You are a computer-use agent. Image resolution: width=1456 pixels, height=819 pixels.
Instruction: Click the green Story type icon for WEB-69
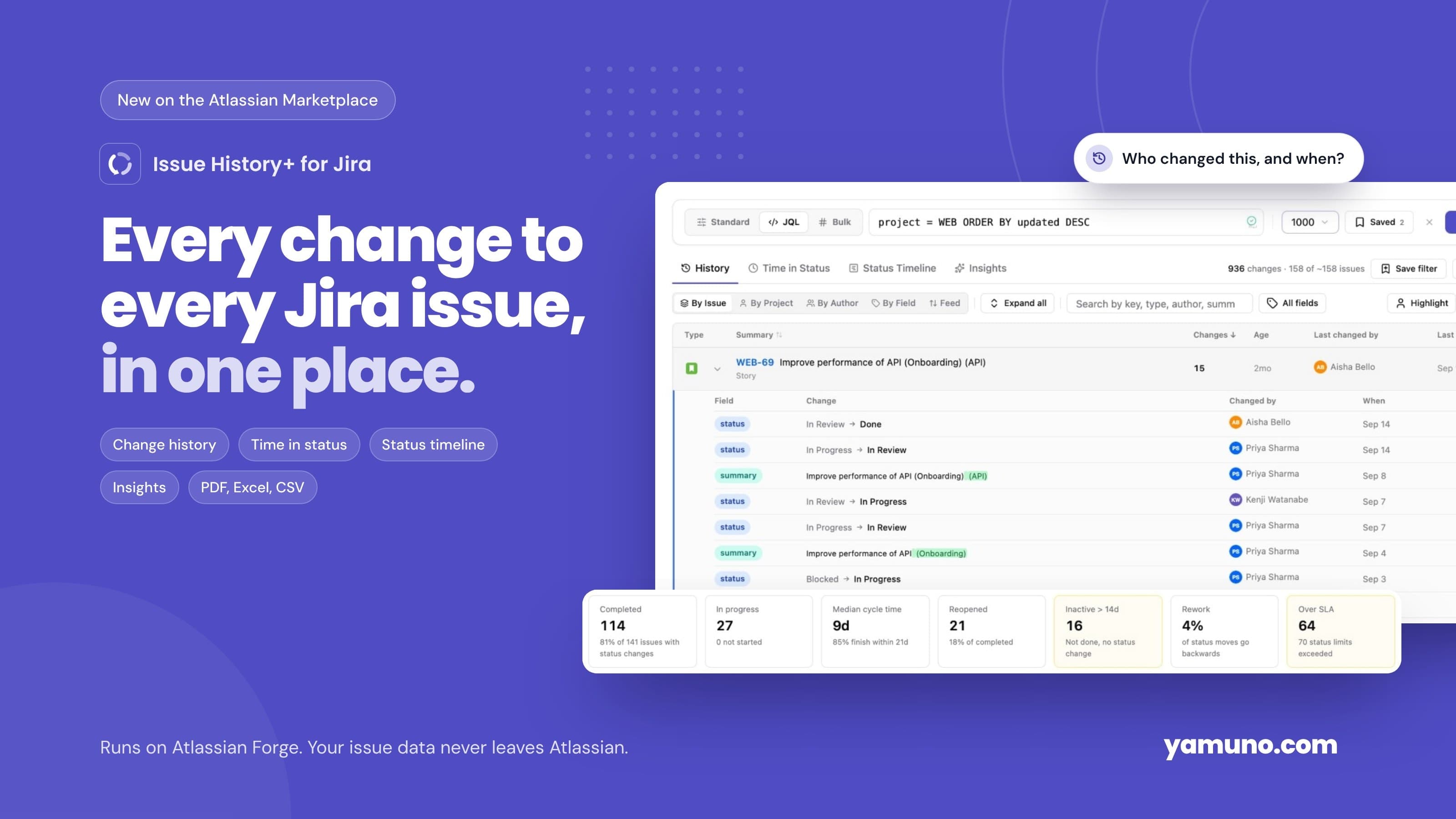point(691,369)
